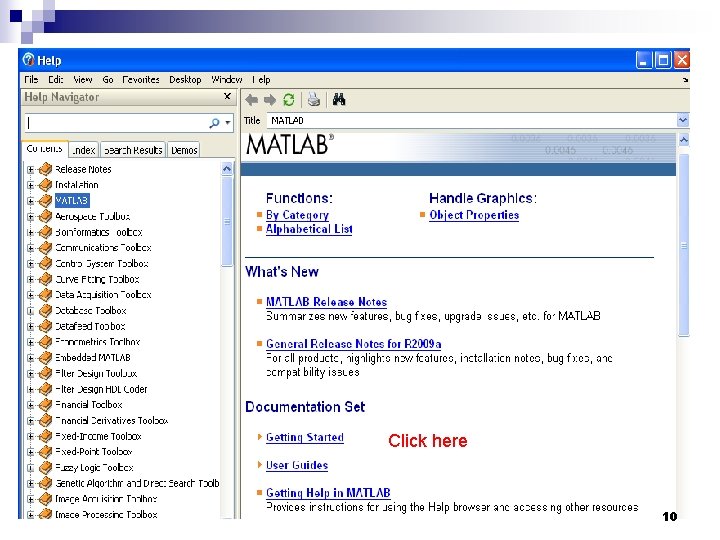Screen dimensions: 720x540
Task: Open the File menu
Action: tap(31, 79)
